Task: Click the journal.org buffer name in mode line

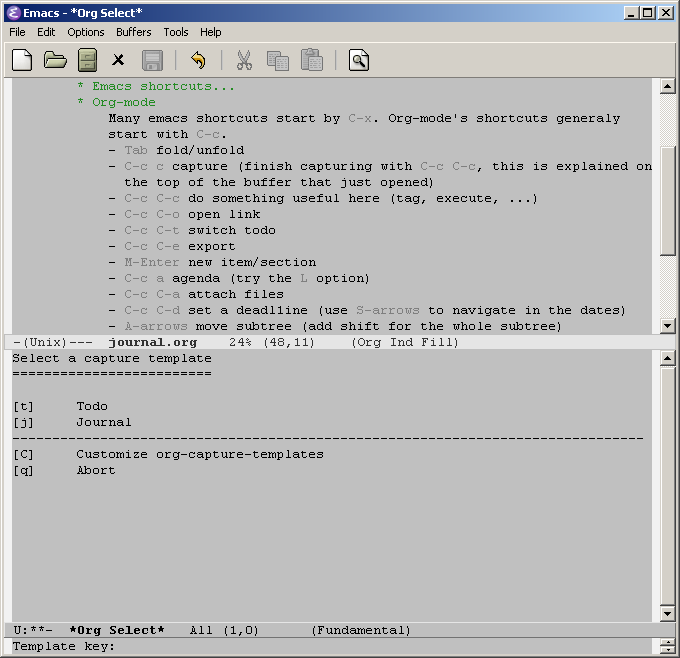Action: [152, 342]
